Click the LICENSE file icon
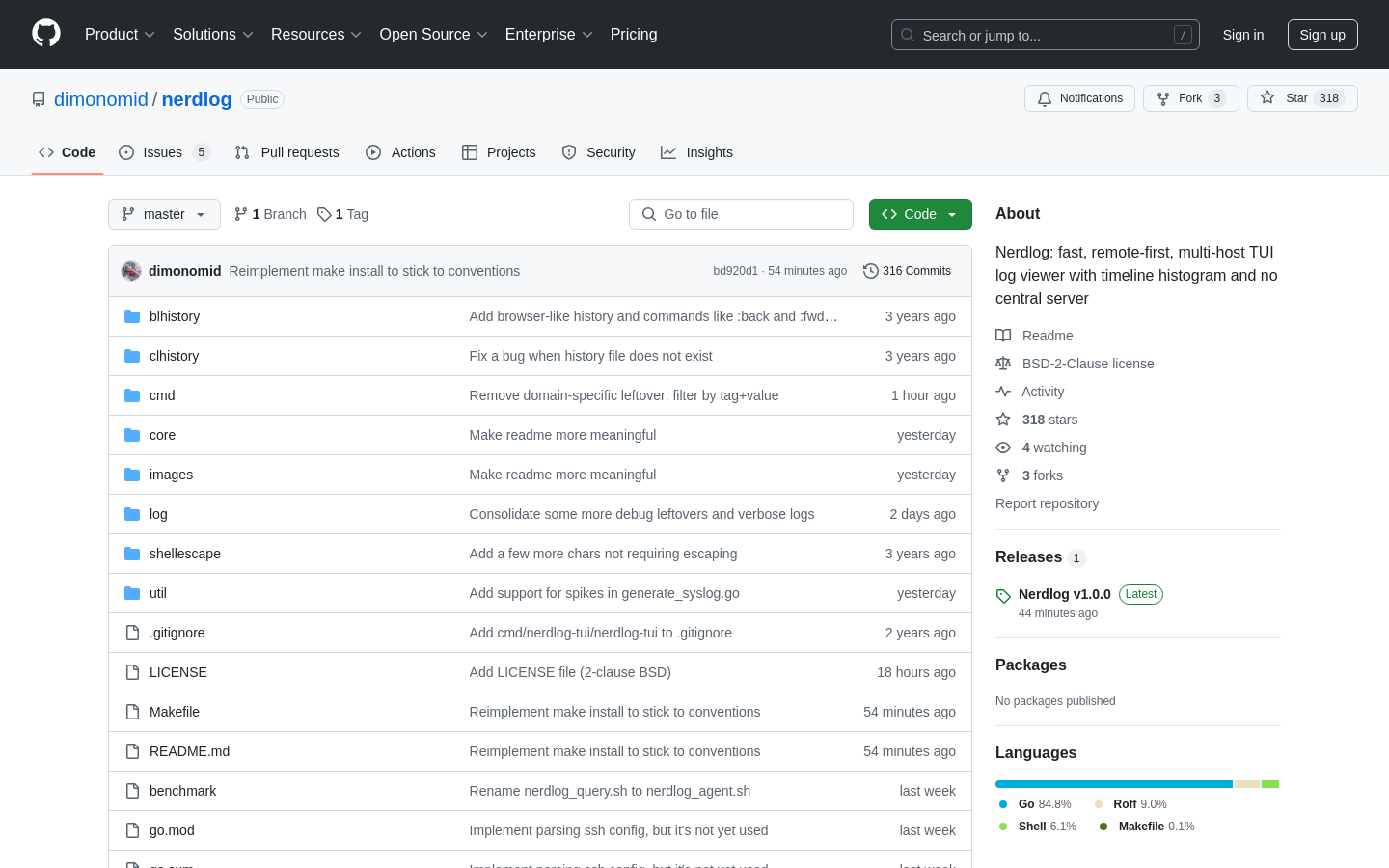The width and height of the screenshot is (1389, 868). click(132, 672)
